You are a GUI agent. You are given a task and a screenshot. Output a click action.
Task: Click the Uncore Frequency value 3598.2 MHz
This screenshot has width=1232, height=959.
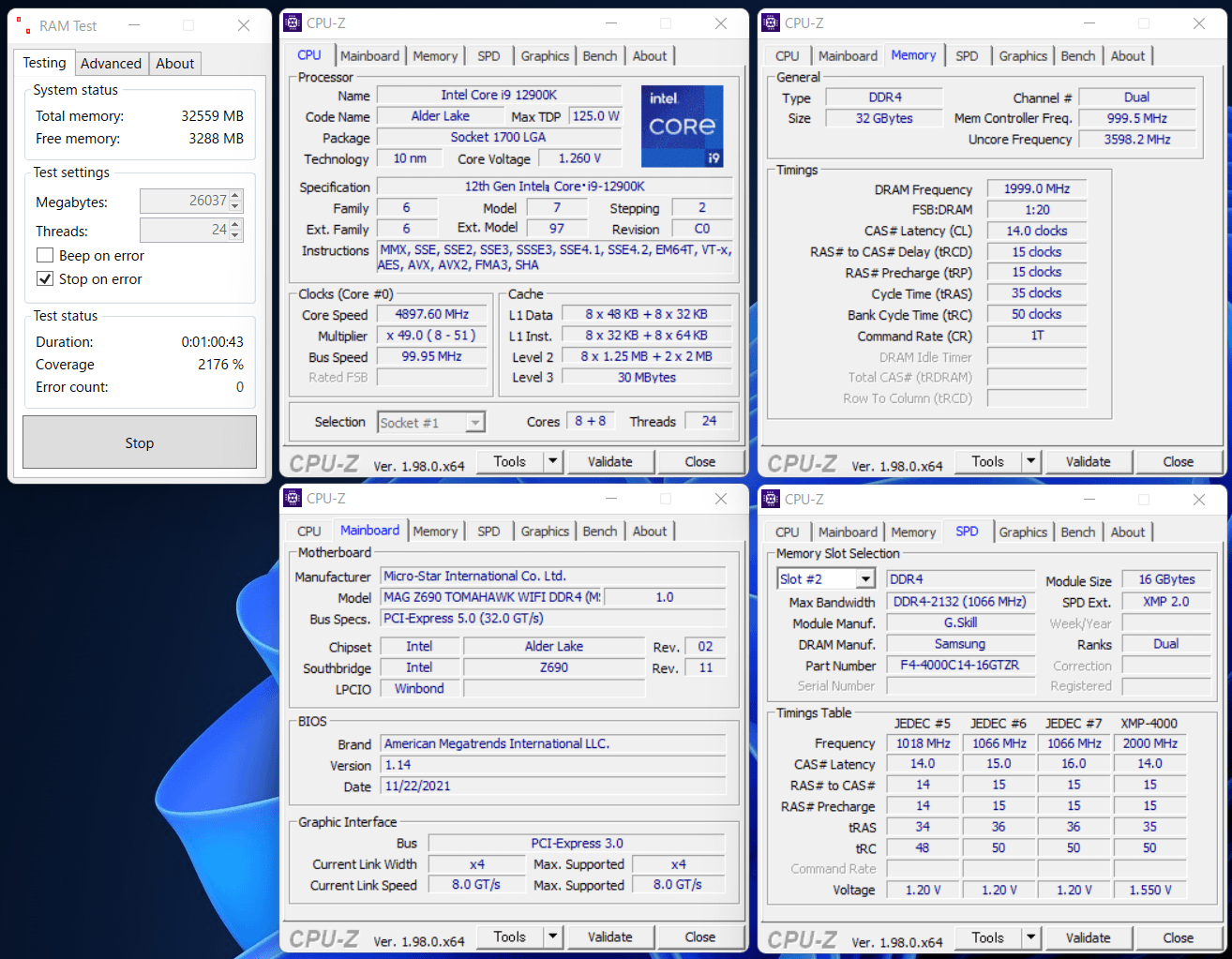pyautogui.click(x=1137, y=139)
